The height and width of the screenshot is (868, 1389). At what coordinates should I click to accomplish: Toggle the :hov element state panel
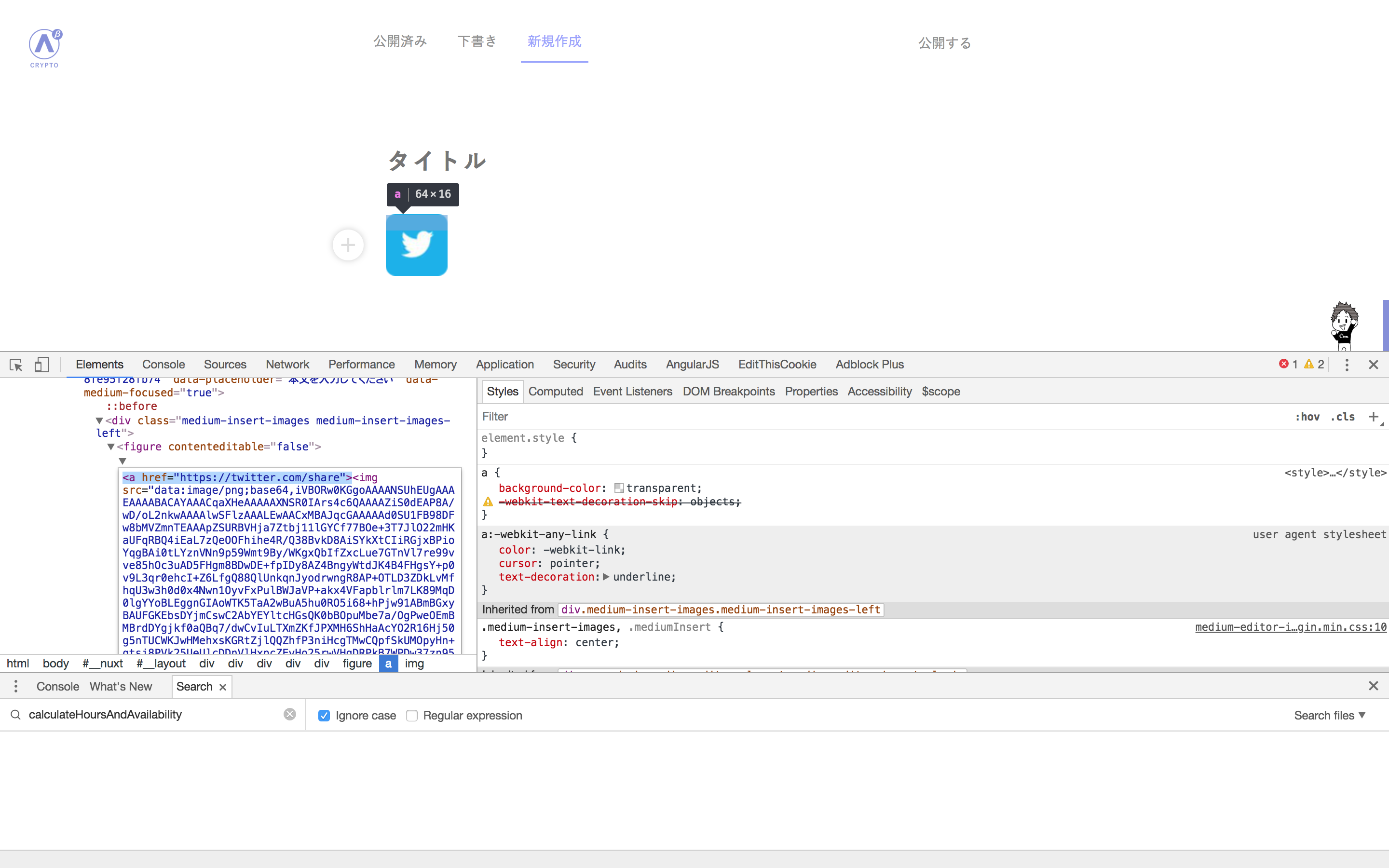[1307, 417]
